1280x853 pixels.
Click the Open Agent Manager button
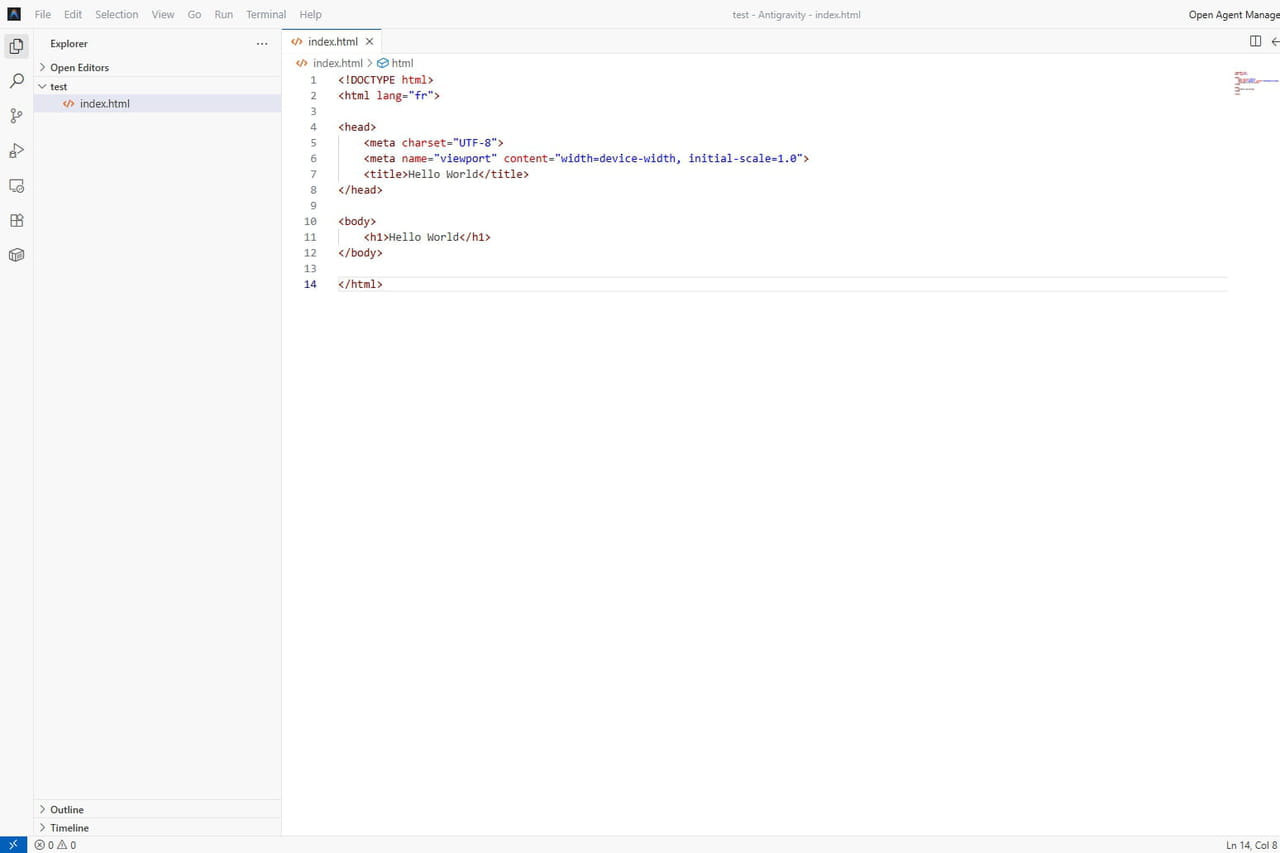(1233, 15)
